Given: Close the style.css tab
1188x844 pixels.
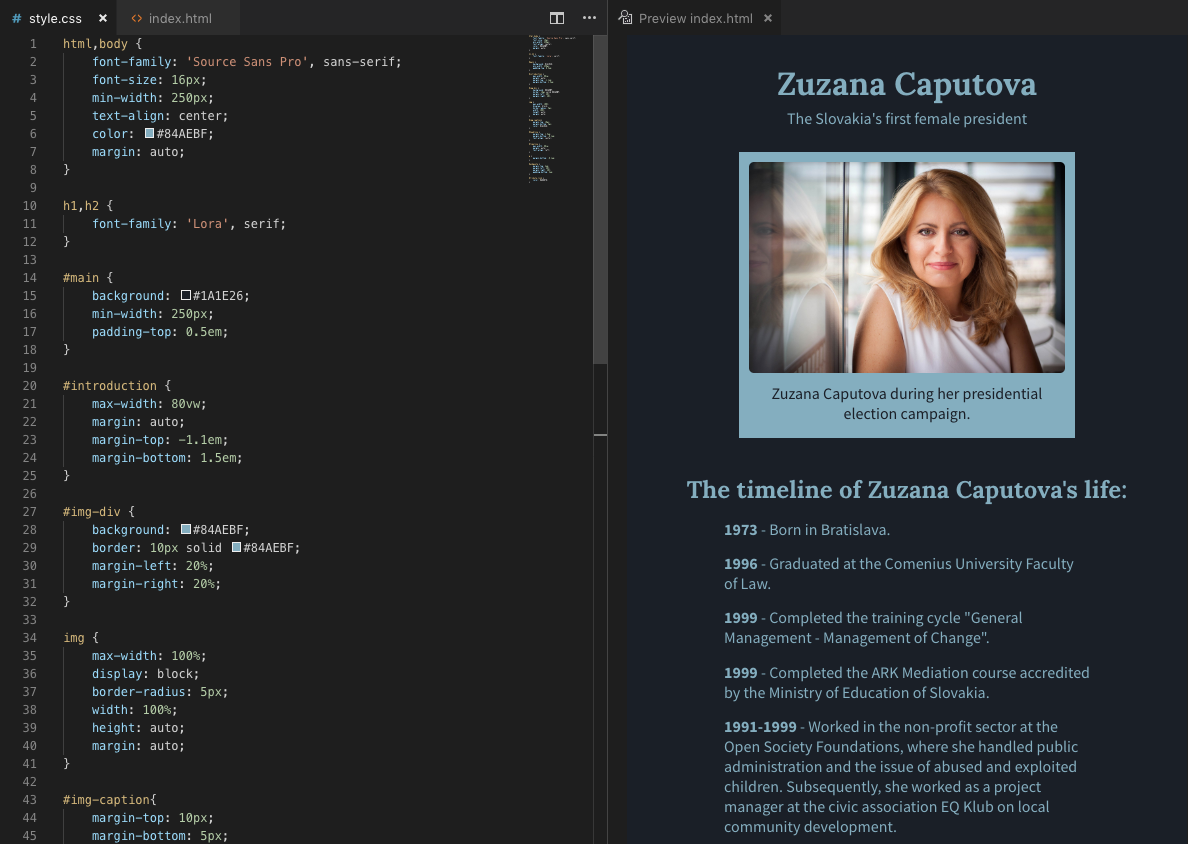Looking at the screenshot, I should (103, 17).
